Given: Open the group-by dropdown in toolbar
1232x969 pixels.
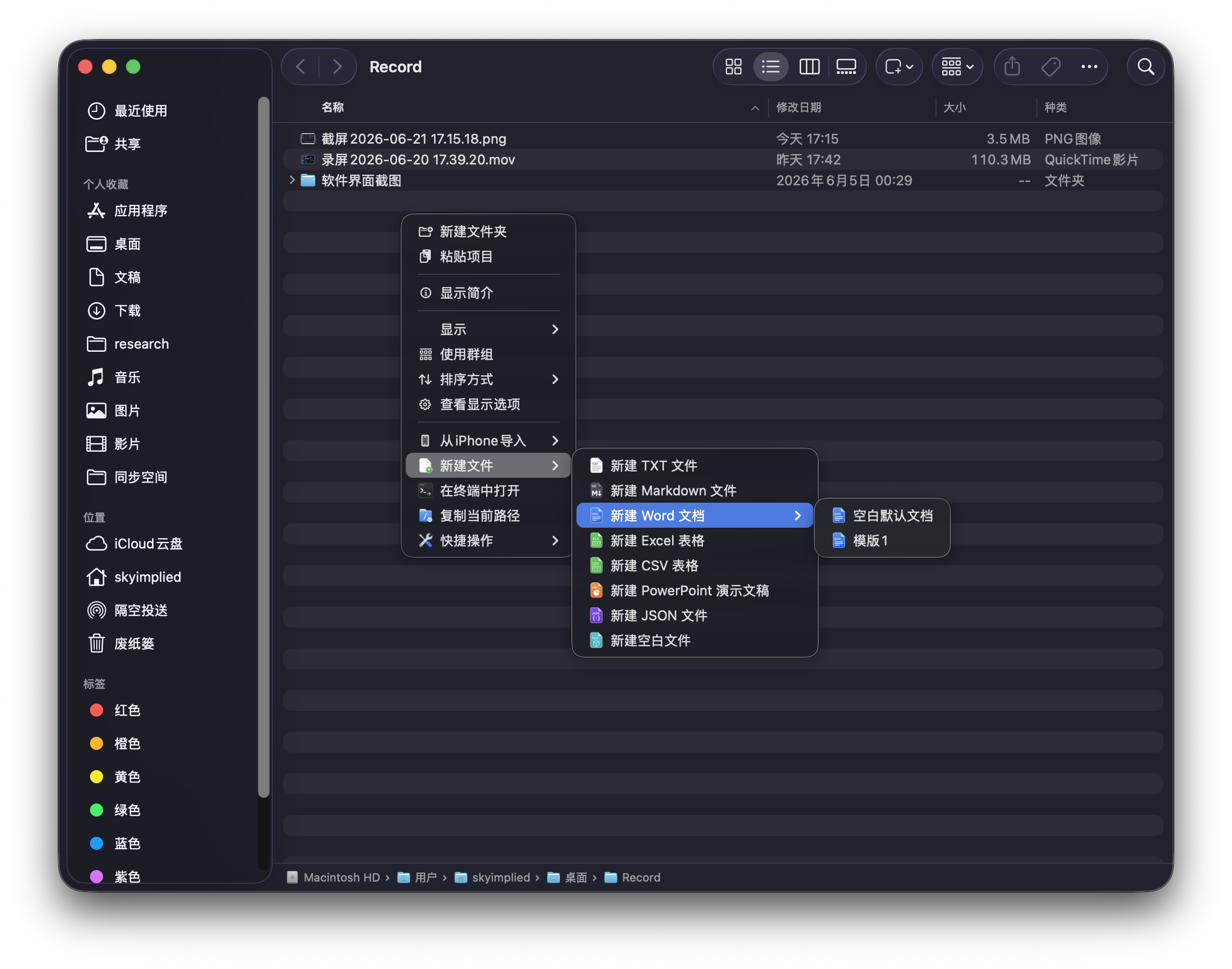Looking at the screenshot, I should pyautogui.click(x=957, y=67).
